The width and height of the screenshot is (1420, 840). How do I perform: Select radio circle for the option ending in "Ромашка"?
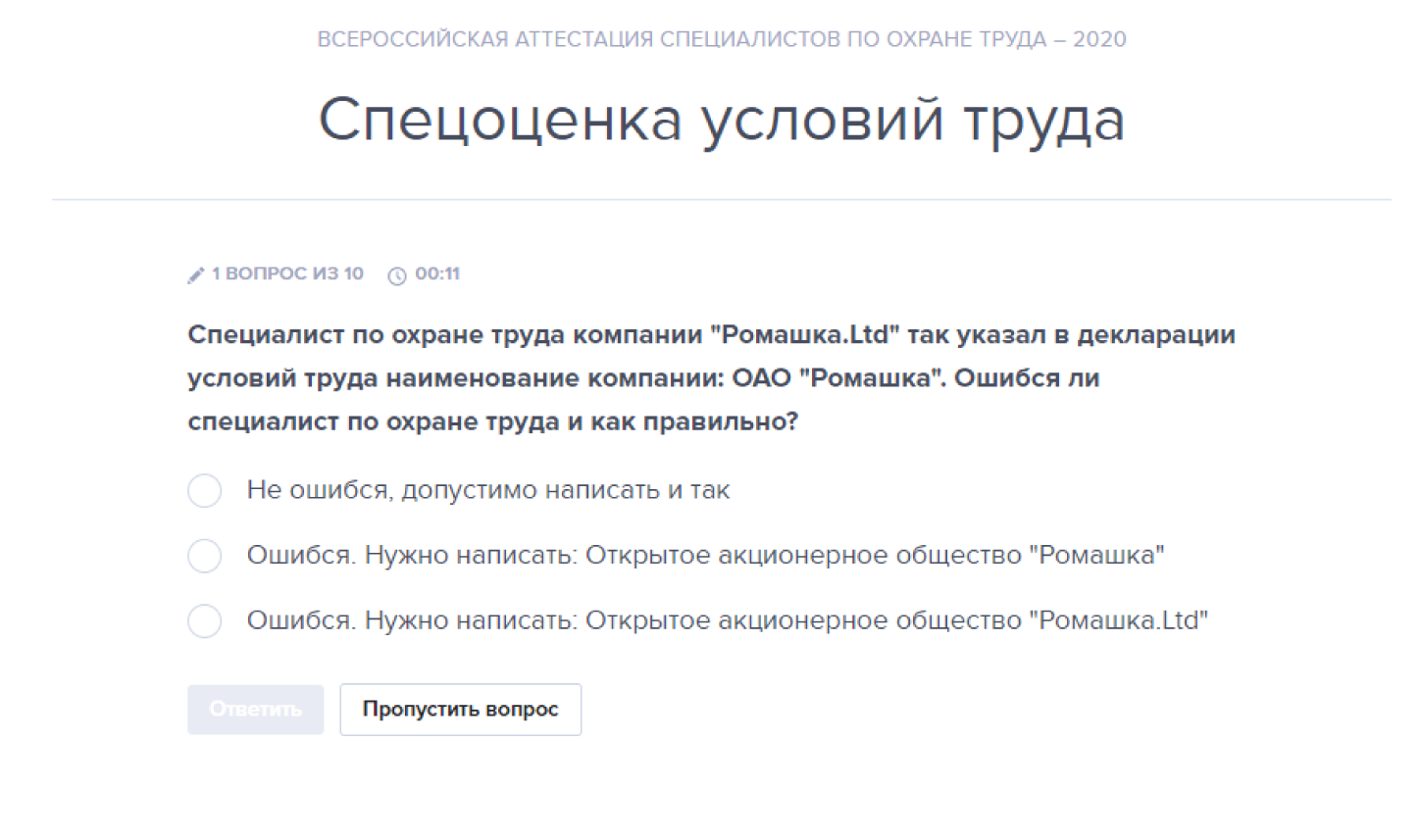[x=204, y=556]
